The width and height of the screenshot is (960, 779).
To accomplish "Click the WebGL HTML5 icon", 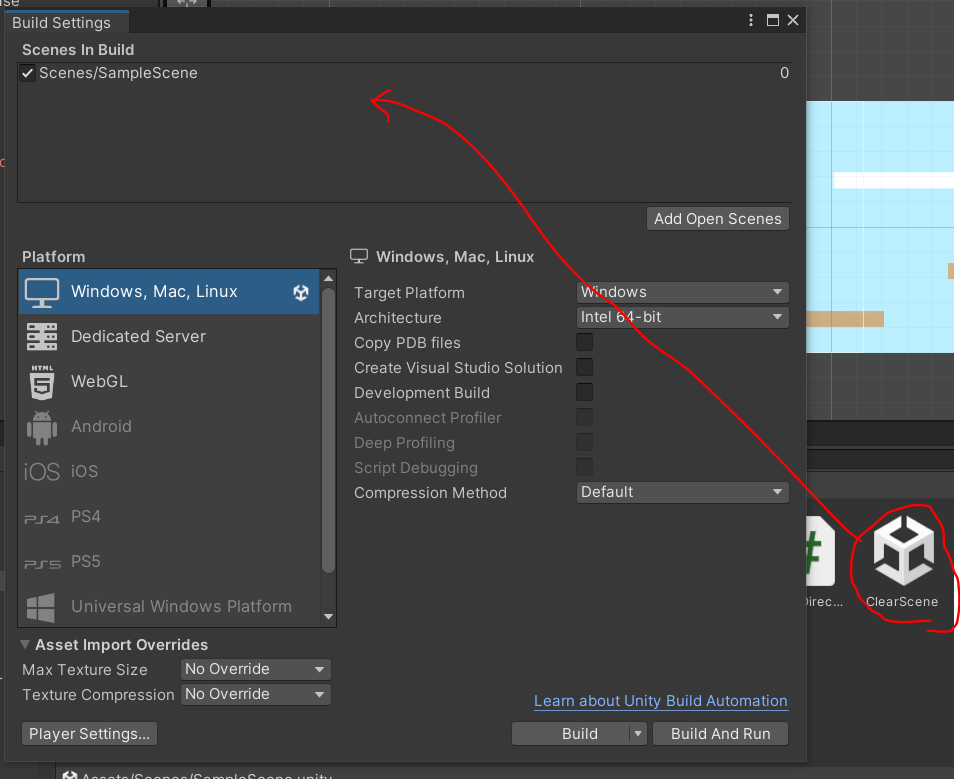I will point(42,382).
